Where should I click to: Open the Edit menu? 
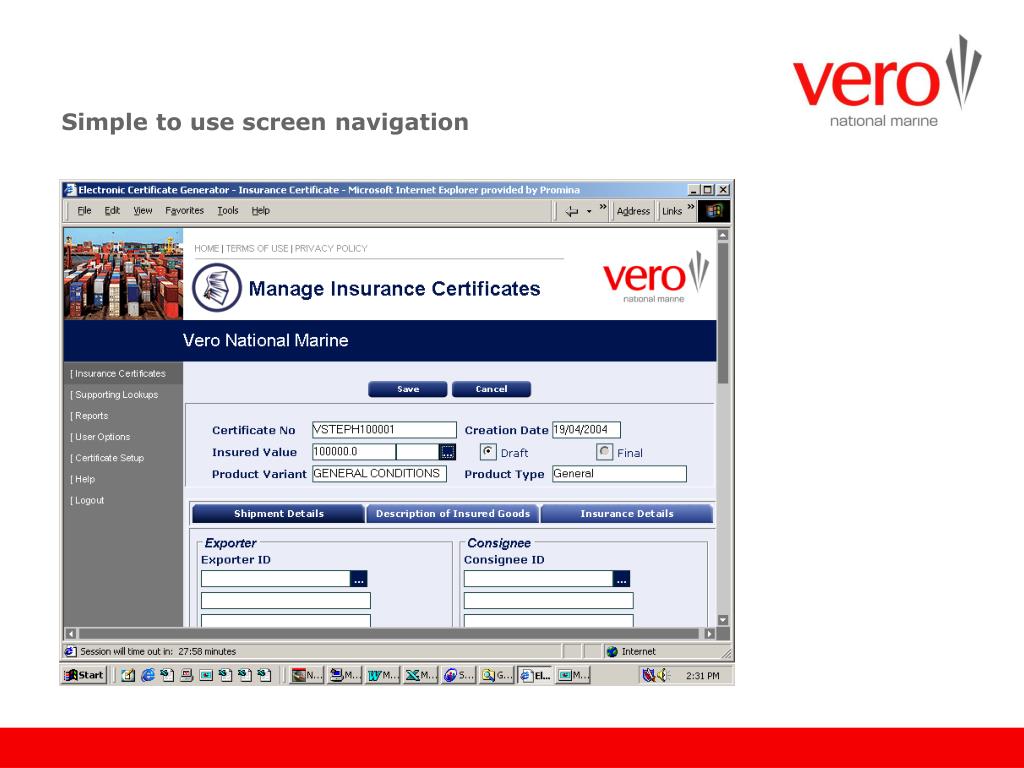(112, 210)
